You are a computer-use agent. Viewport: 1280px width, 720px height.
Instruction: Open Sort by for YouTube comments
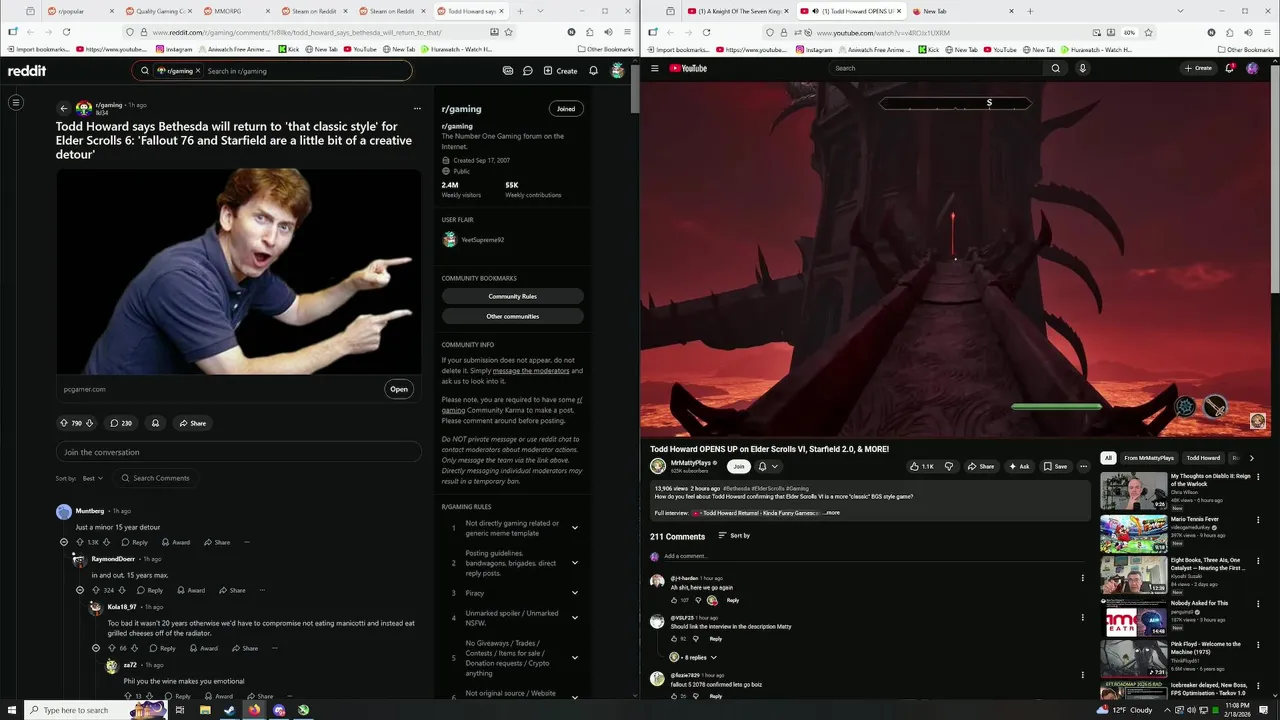coord(734,536)
